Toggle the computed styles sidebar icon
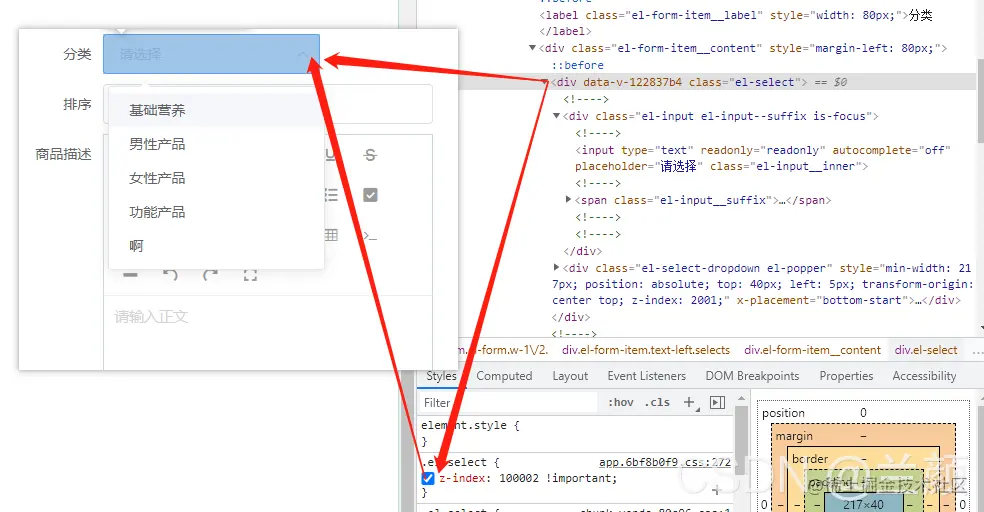The width and height of the screenshot is (984, 512). 717,402
